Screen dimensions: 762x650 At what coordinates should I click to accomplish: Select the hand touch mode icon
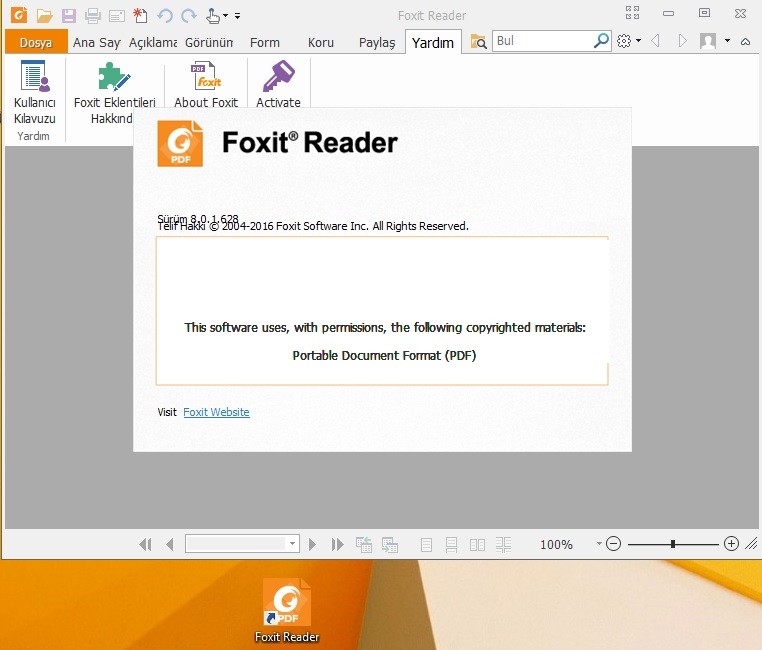212,16
